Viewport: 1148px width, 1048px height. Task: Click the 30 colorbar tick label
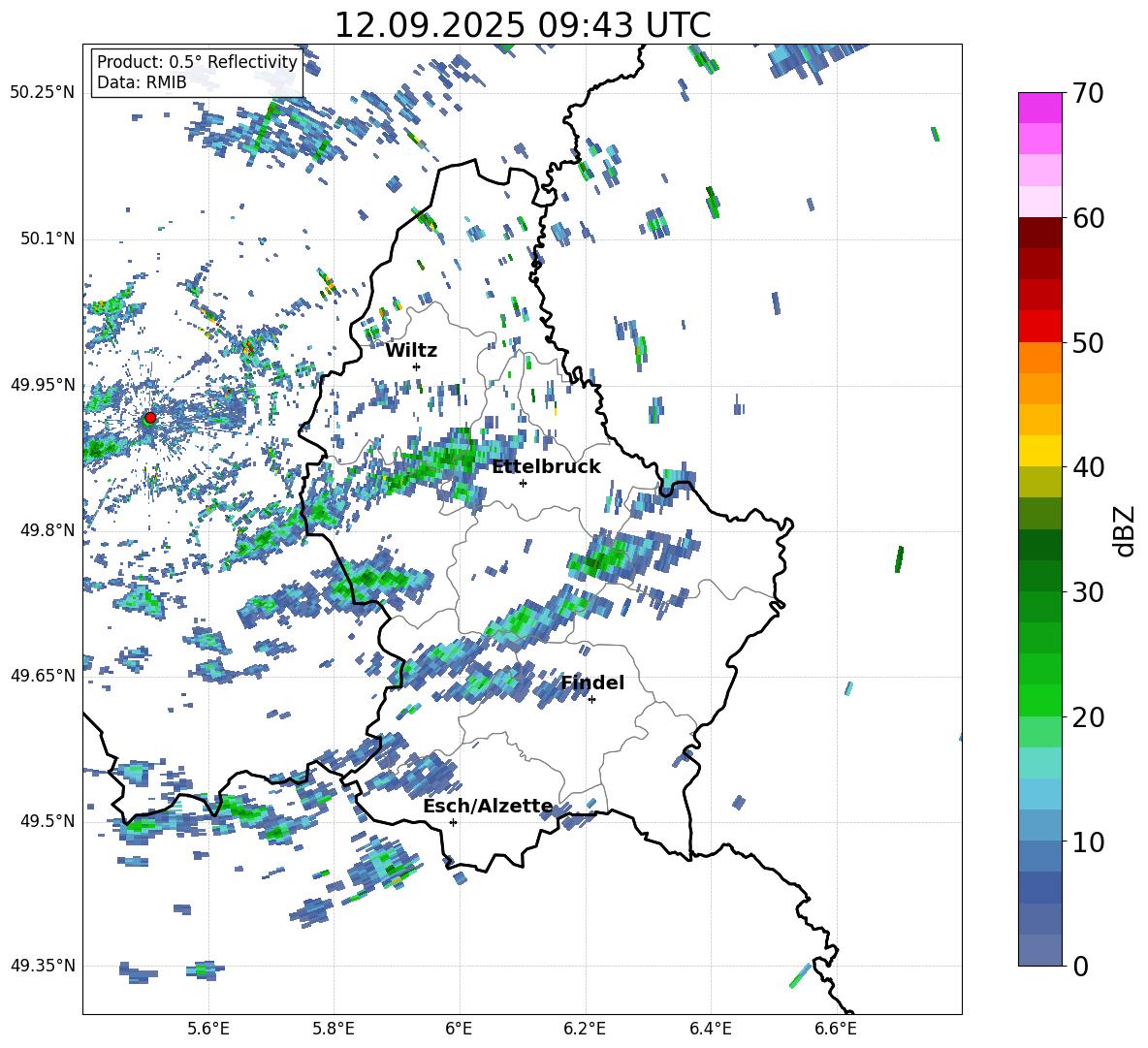pos(1088,592)
